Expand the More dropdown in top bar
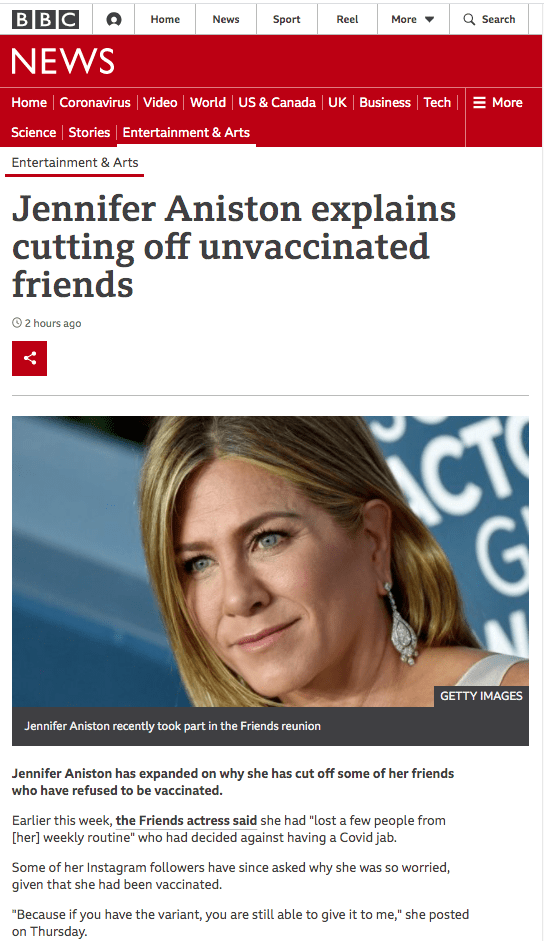Viewport: 544px width, 941px height. click(413, 19)
